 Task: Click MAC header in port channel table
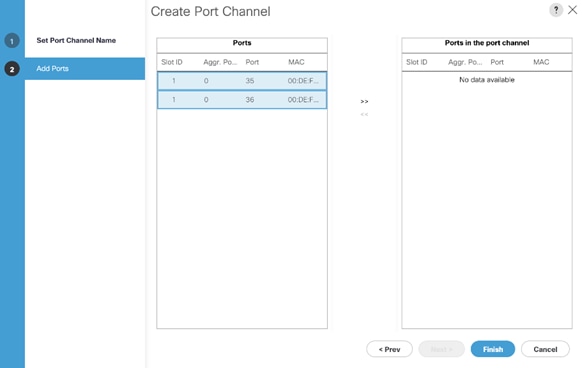point(541,62)
